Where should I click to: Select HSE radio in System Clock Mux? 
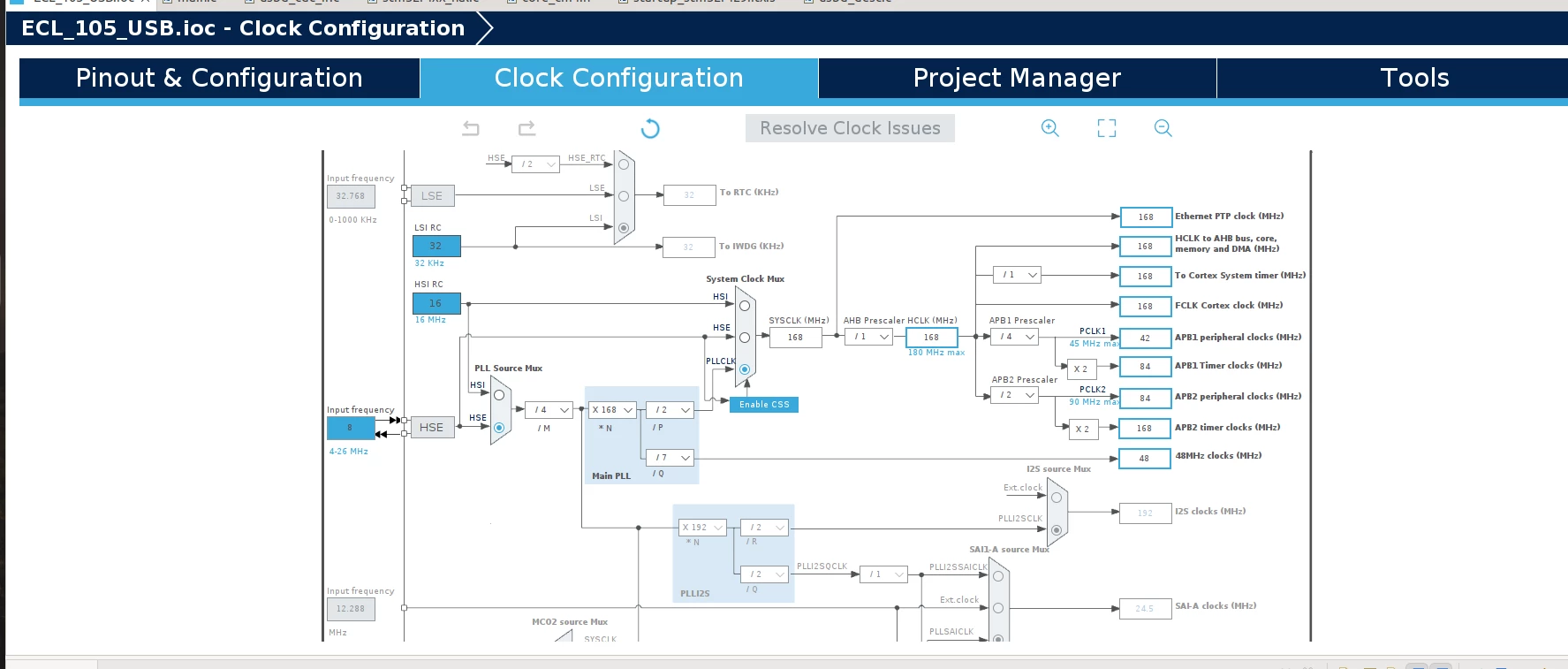click(x=745, y=338)
